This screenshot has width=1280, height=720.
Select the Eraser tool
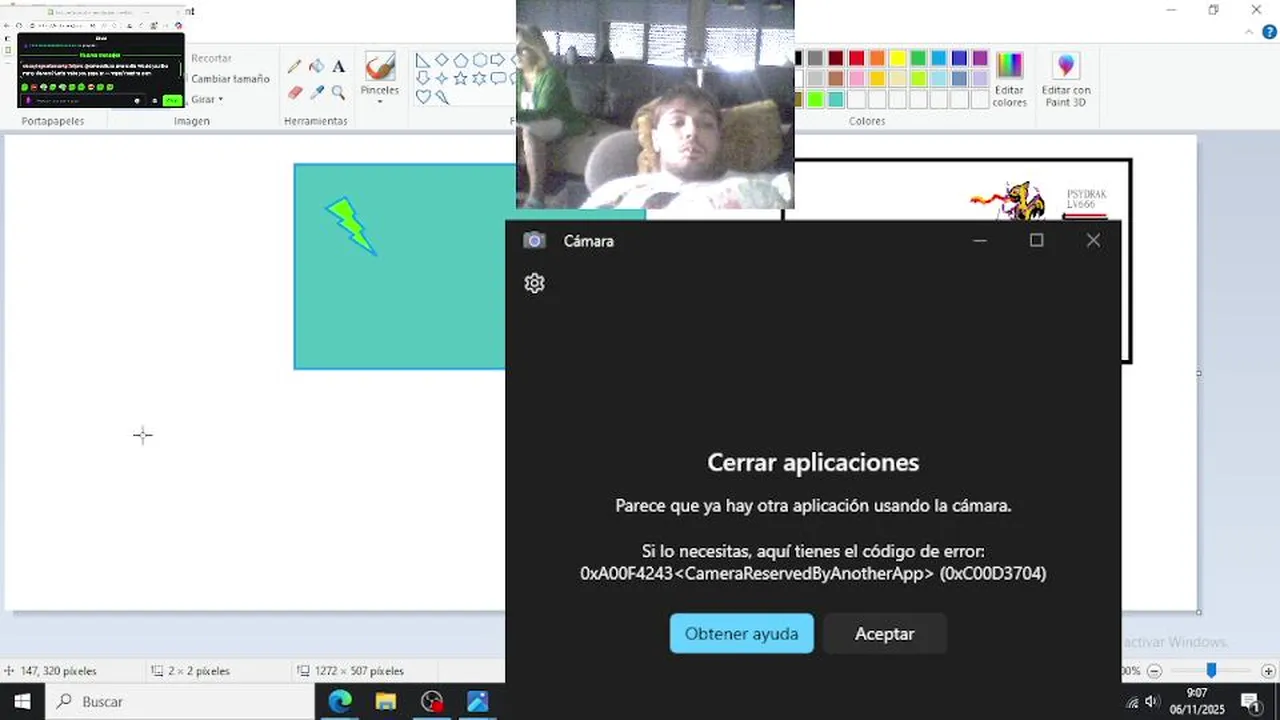294,92
